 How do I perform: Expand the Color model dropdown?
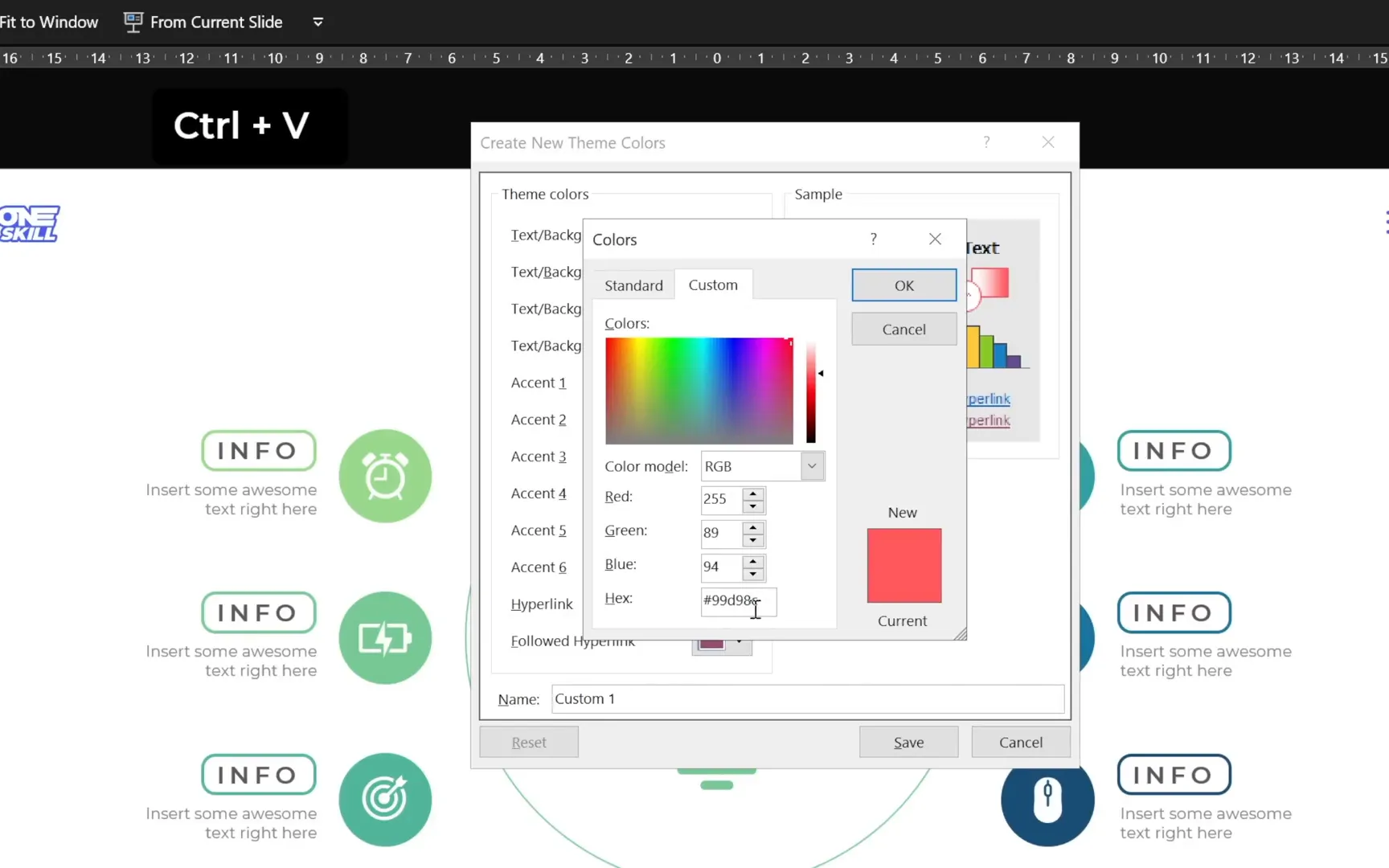812,466
